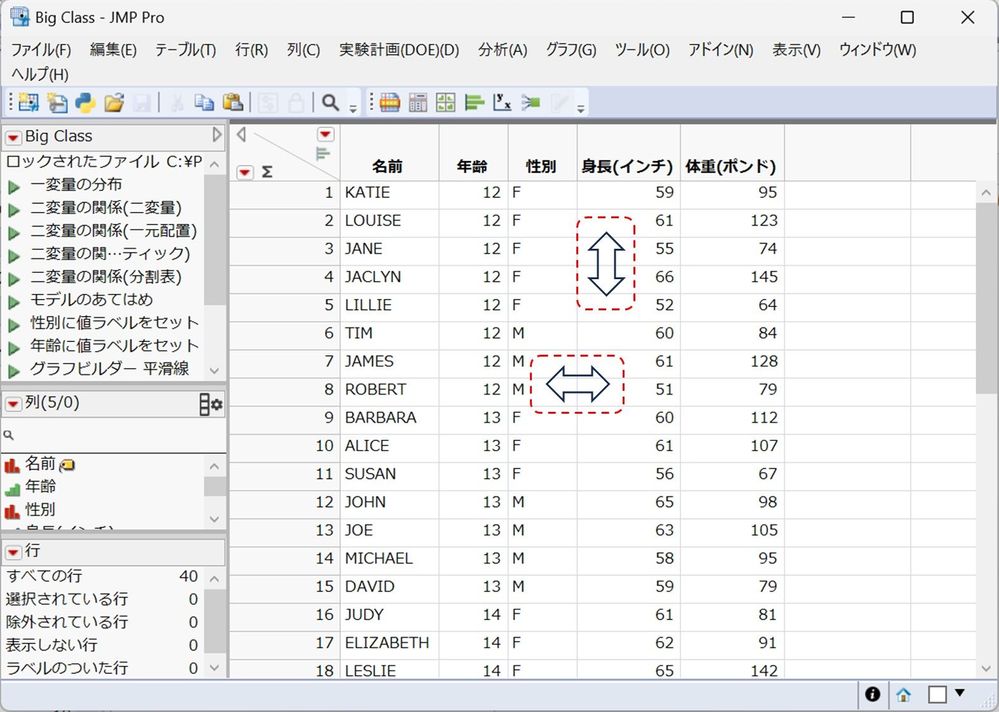Open the グラフ(G) menu
The height and width of the screenshot is (712, 999).
click(x=571, y=50)
